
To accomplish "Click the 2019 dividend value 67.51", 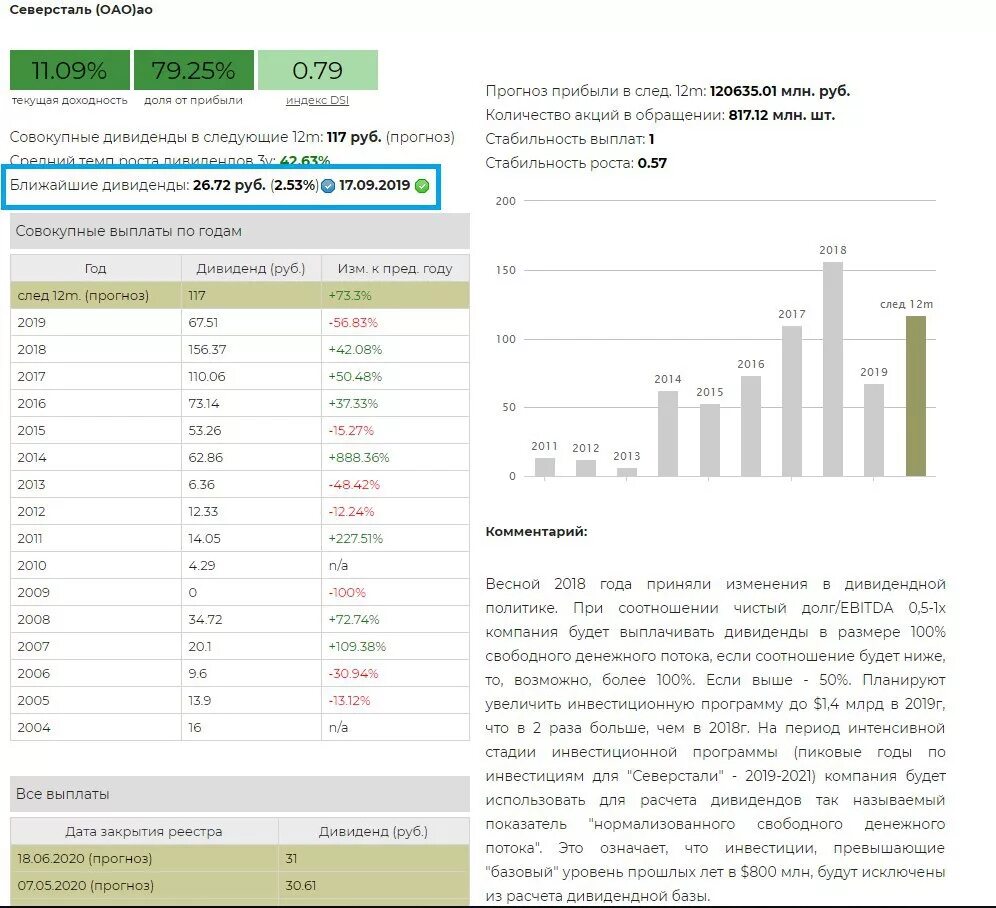I will 203,322.
